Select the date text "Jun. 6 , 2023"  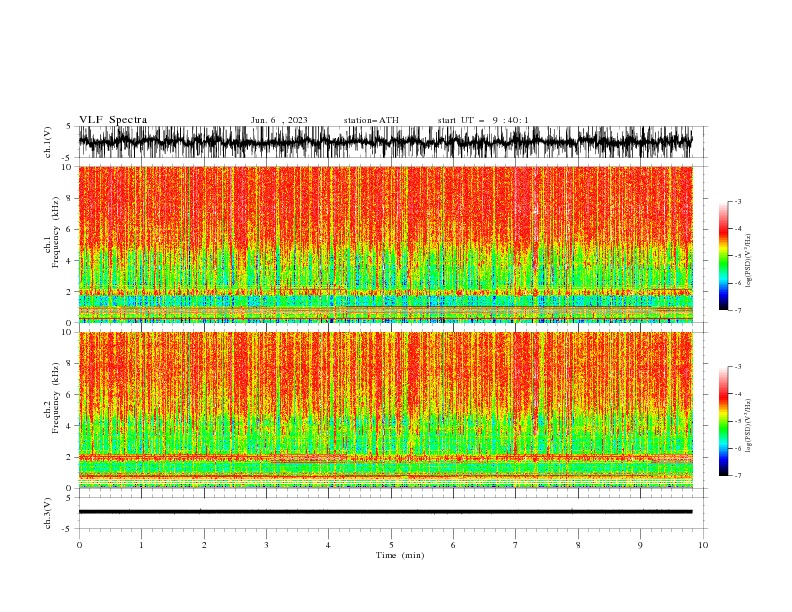tap(279, 120)
